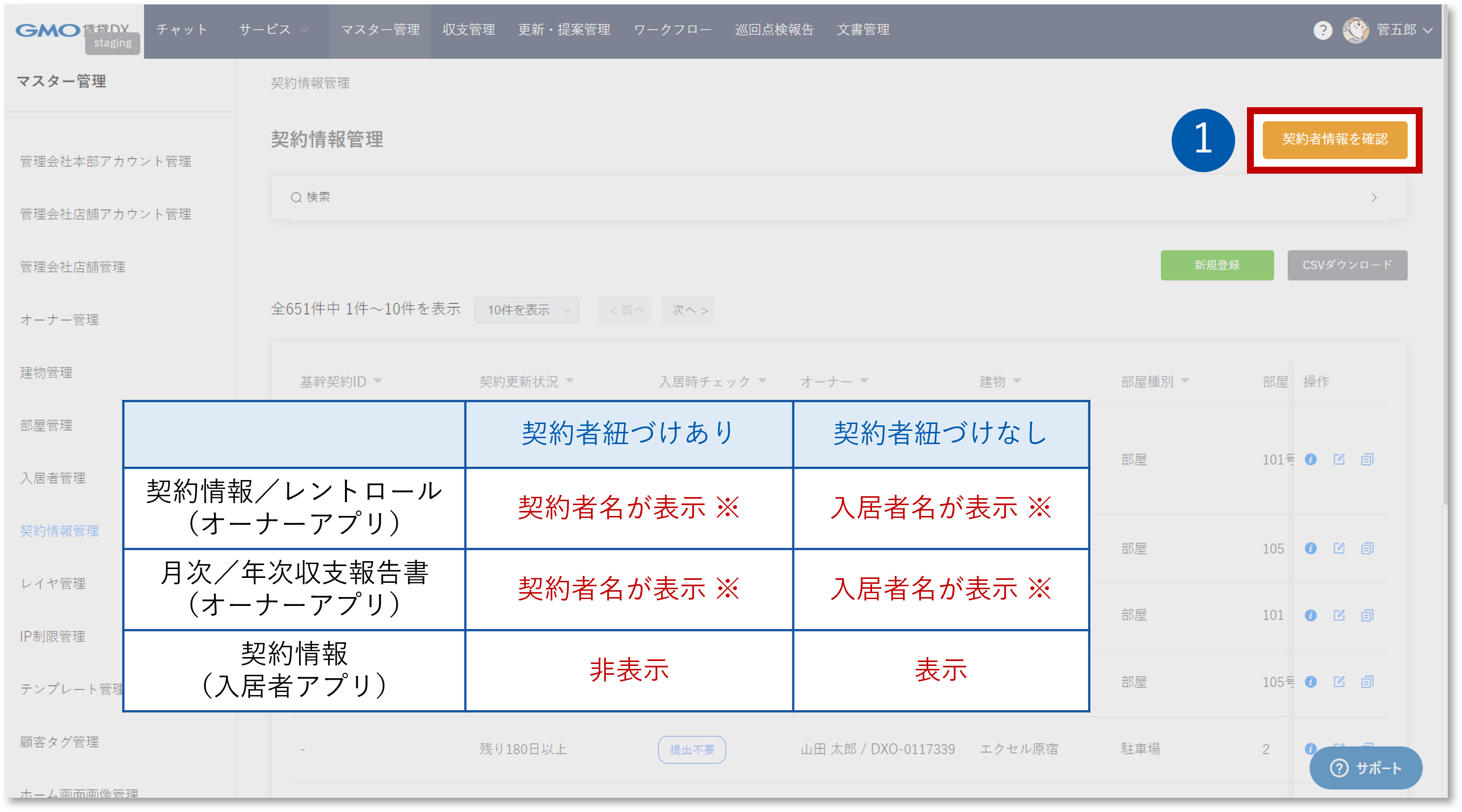Sort by 基幹契約ID column arrow
This screenshot has width=1462, height=812.
point(378,381)
